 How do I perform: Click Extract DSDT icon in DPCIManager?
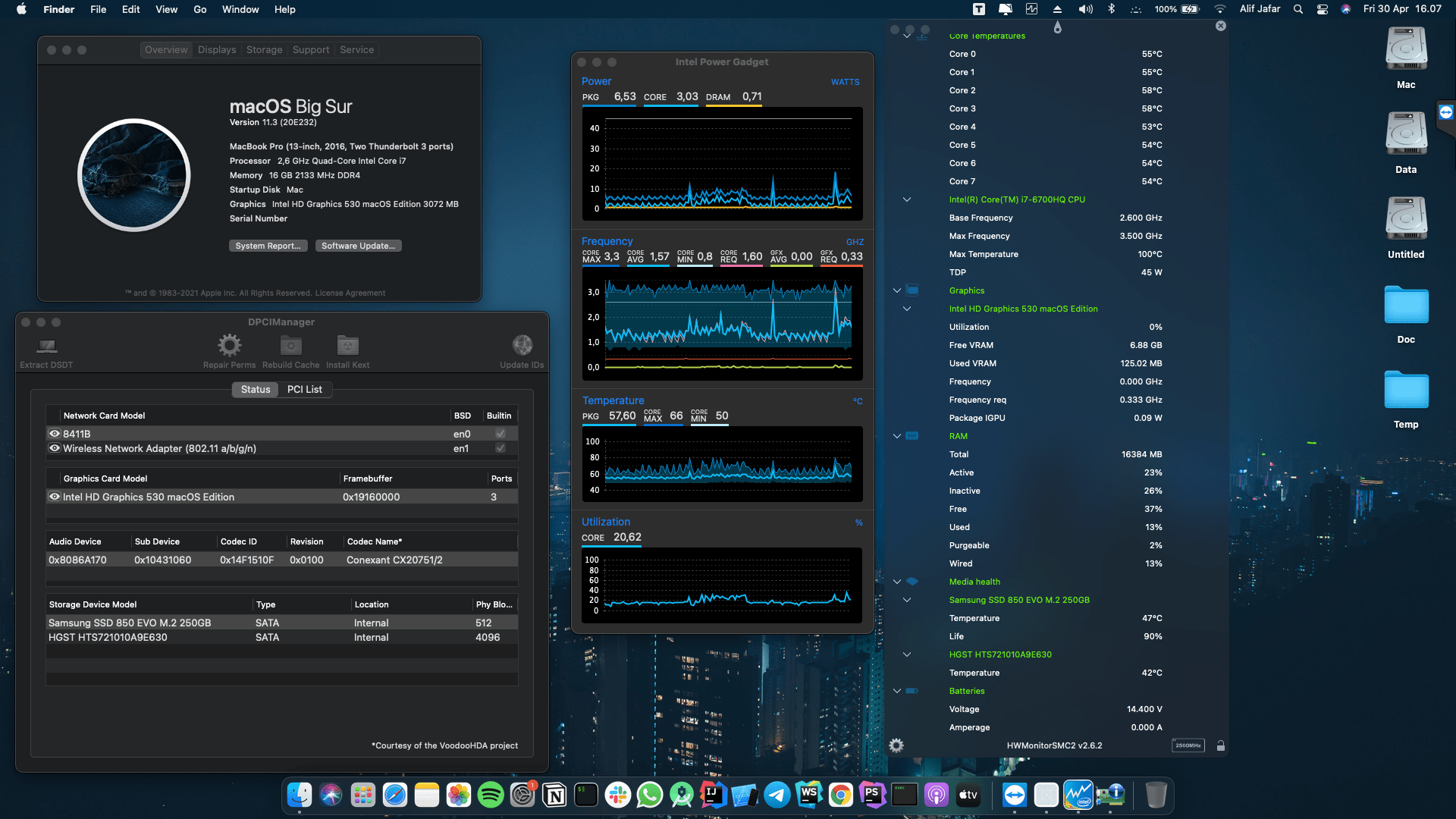[47, 346]
